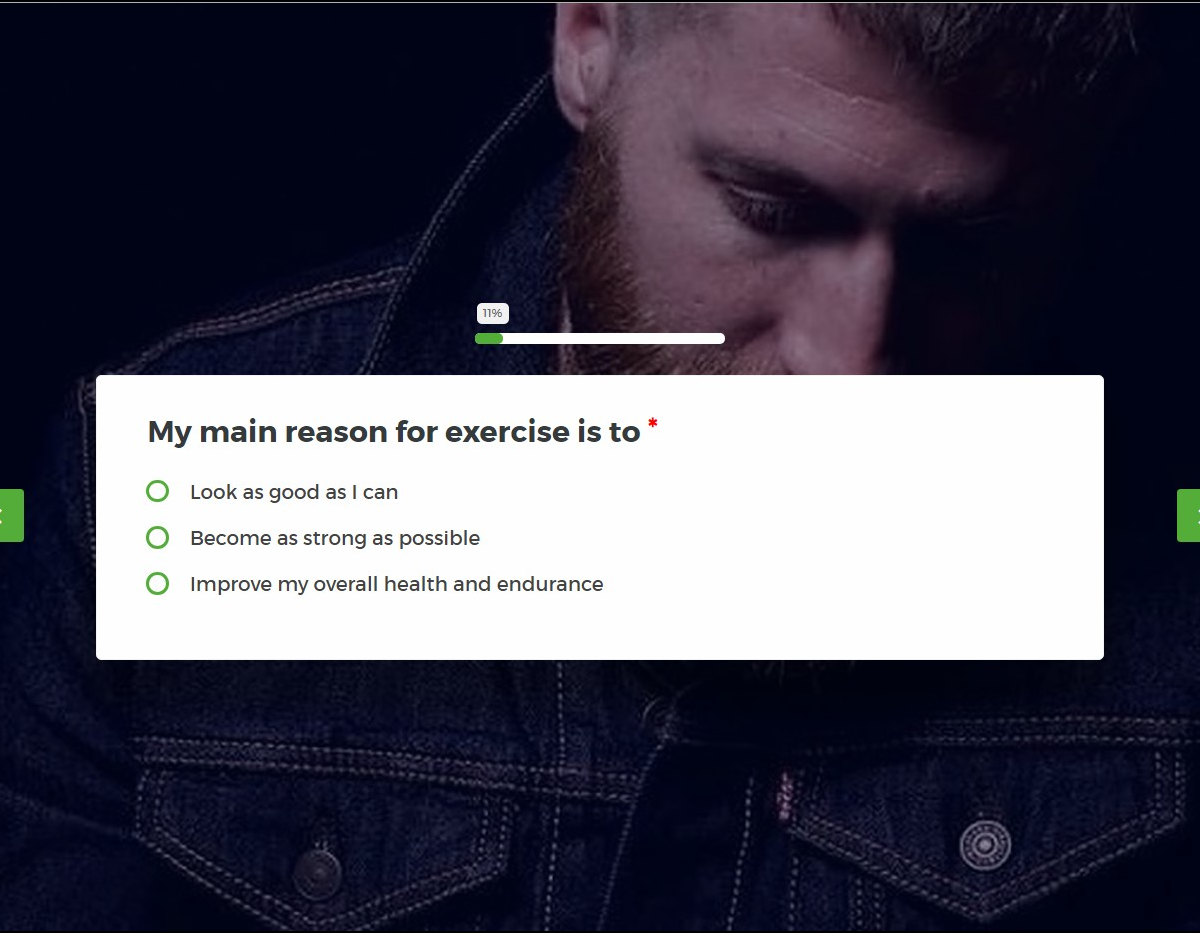Image resolution: width=1200 pixels, height=933 pixels.
Task: Select the 'Look as good as I can' radio
Action: 157,491
